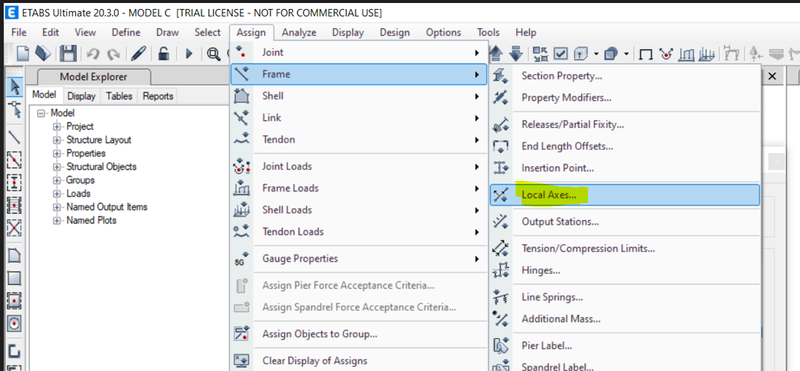Open the Design menu
This screenshot has height=371, width=800.
[395, 32]
